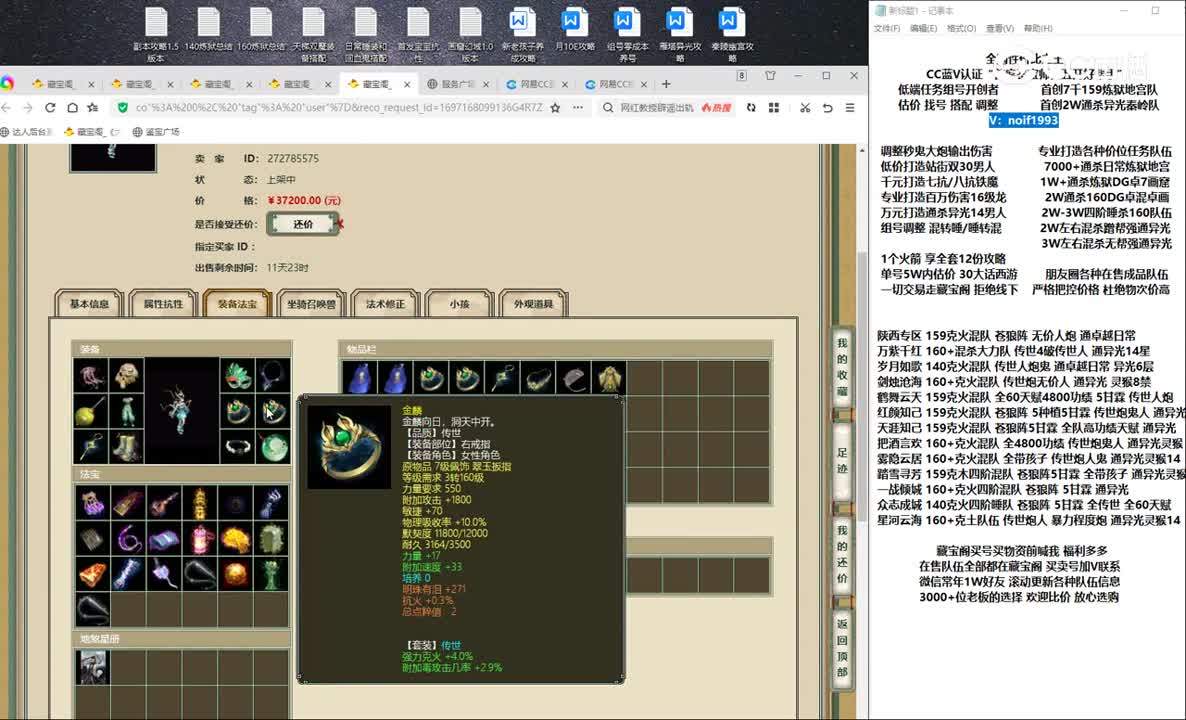This screenshot has height=720, width=1186.
Task: Open the 鉴宝广场 bookmark
Action: pyautogui.click(x=156, y=132)
